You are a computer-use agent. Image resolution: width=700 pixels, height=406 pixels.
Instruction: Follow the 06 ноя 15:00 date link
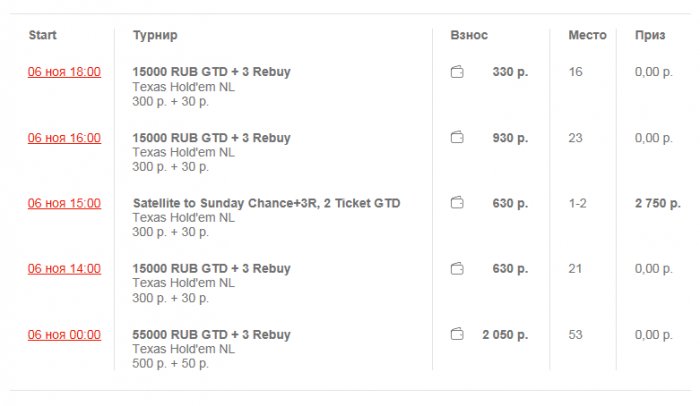click(64, 203)
